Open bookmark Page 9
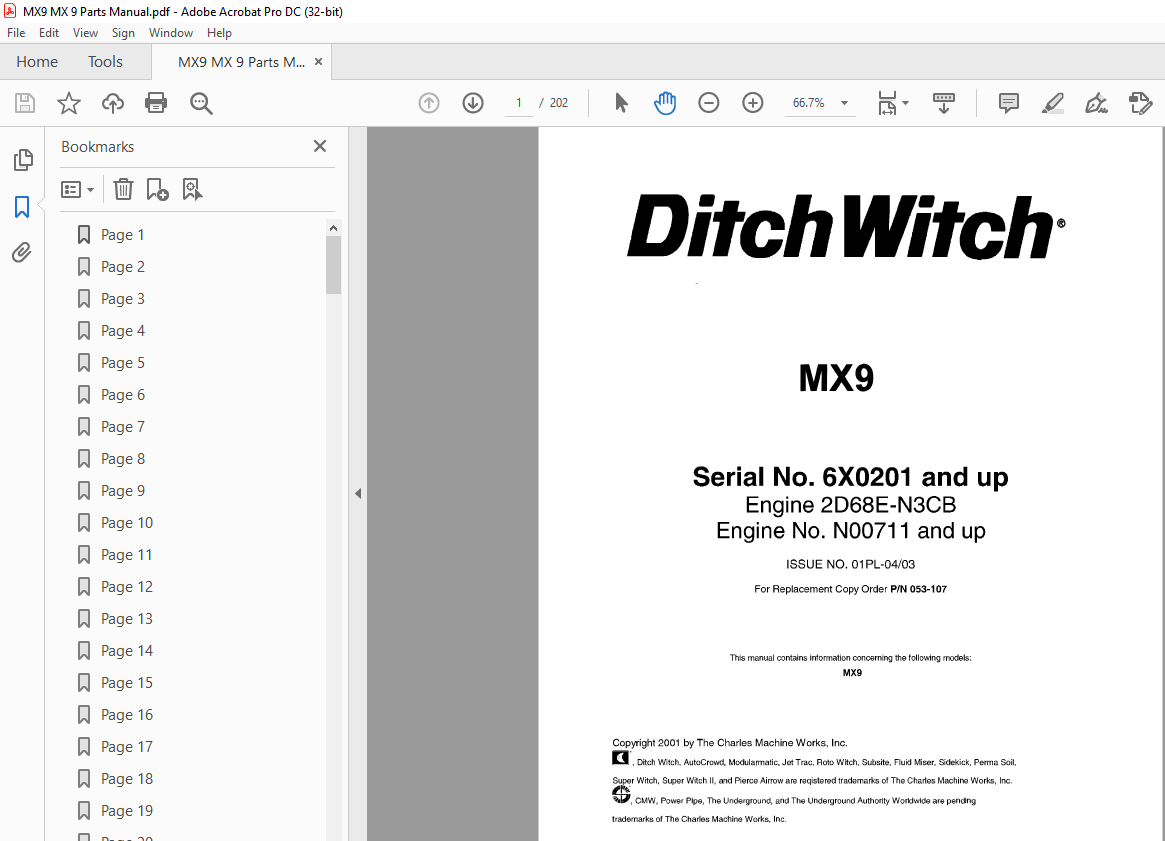This screenshot has width=1165, height=841. (123, 490)
